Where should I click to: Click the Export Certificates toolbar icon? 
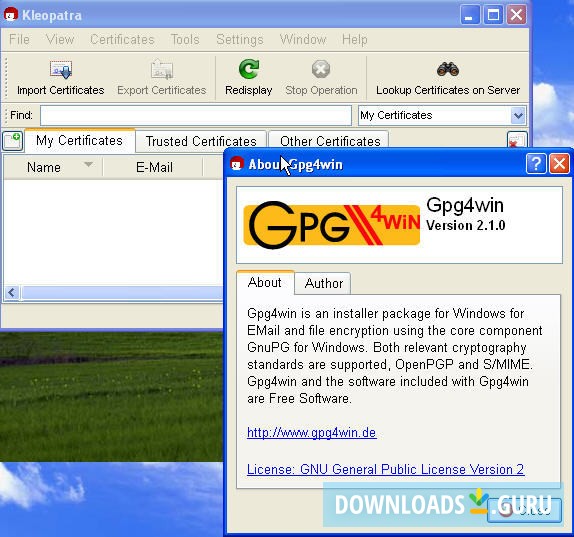coord(161,70)
